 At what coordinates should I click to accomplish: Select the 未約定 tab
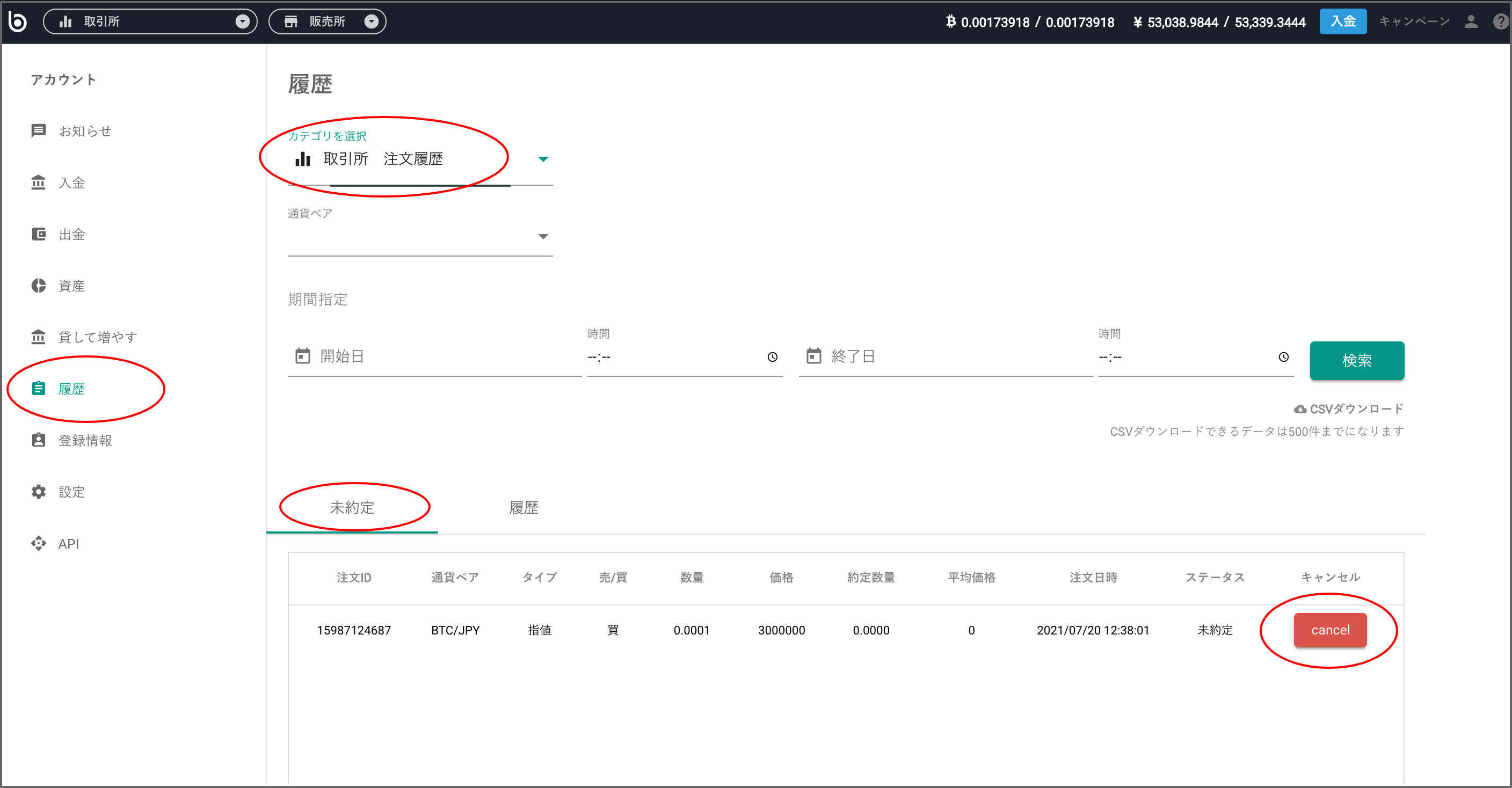click(352, 508)
